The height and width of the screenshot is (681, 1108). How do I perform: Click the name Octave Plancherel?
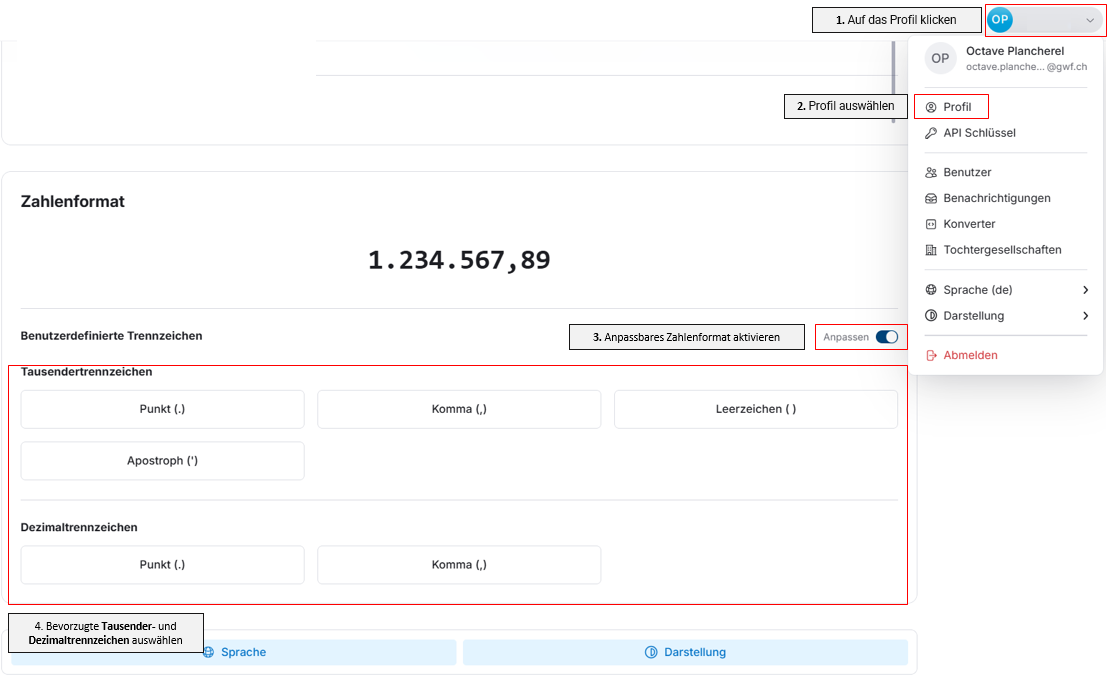coord(1015,51)
